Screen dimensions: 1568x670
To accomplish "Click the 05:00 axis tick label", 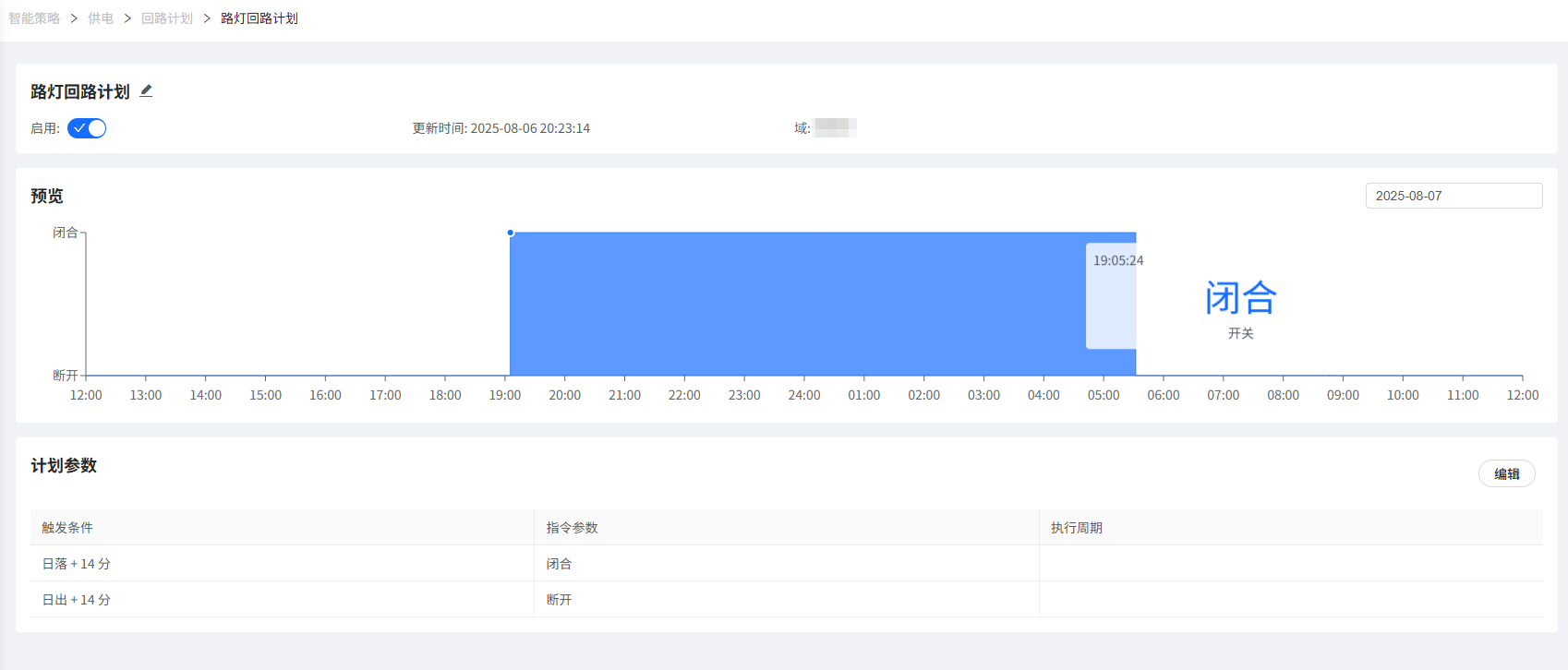I will 1104,395.
